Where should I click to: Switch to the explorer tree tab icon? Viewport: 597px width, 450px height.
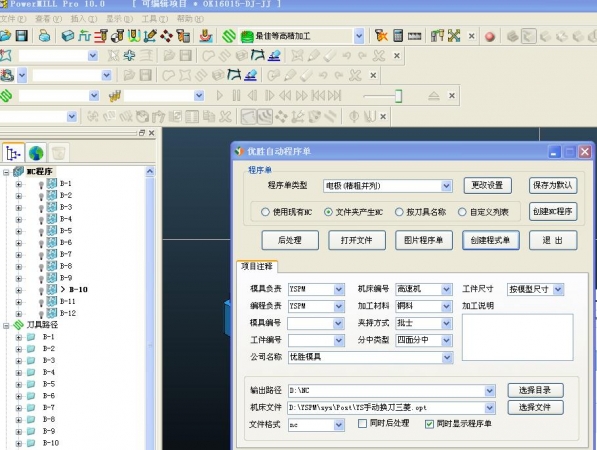pos(13,153)
